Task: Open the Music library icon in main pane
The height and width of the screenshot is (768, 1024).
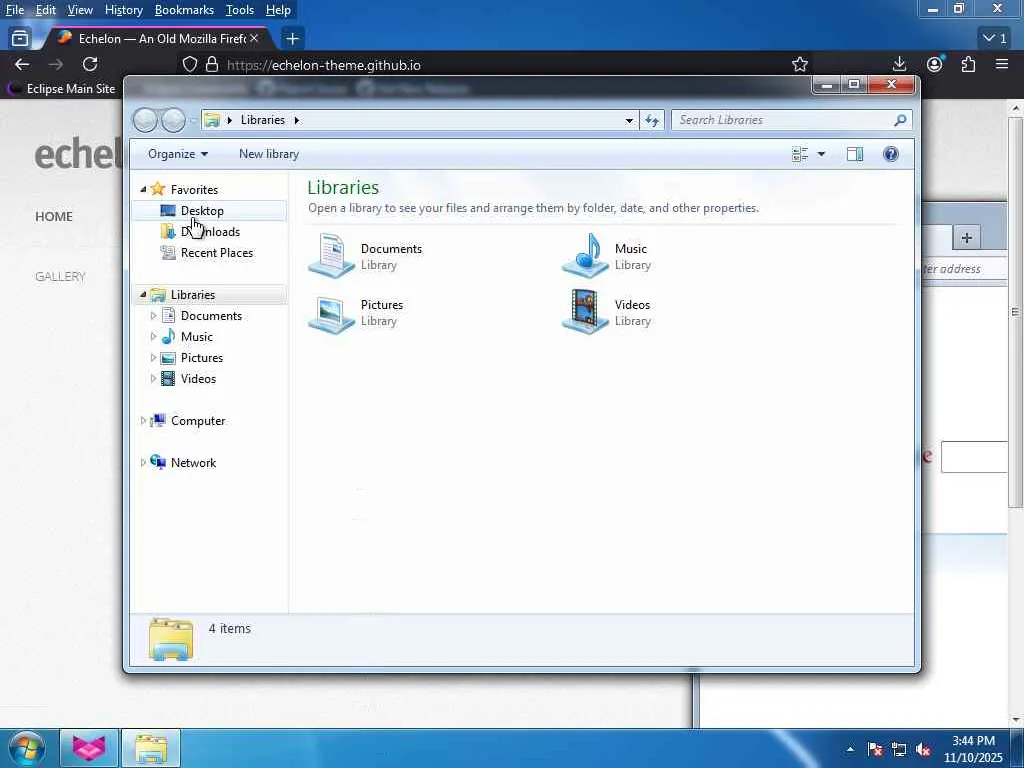Action: [585, 256]
